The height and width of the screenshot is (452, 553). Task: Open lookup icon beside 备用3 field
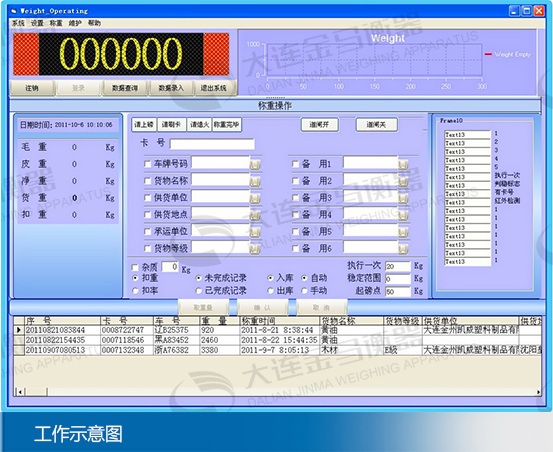[x=404, y=198]
